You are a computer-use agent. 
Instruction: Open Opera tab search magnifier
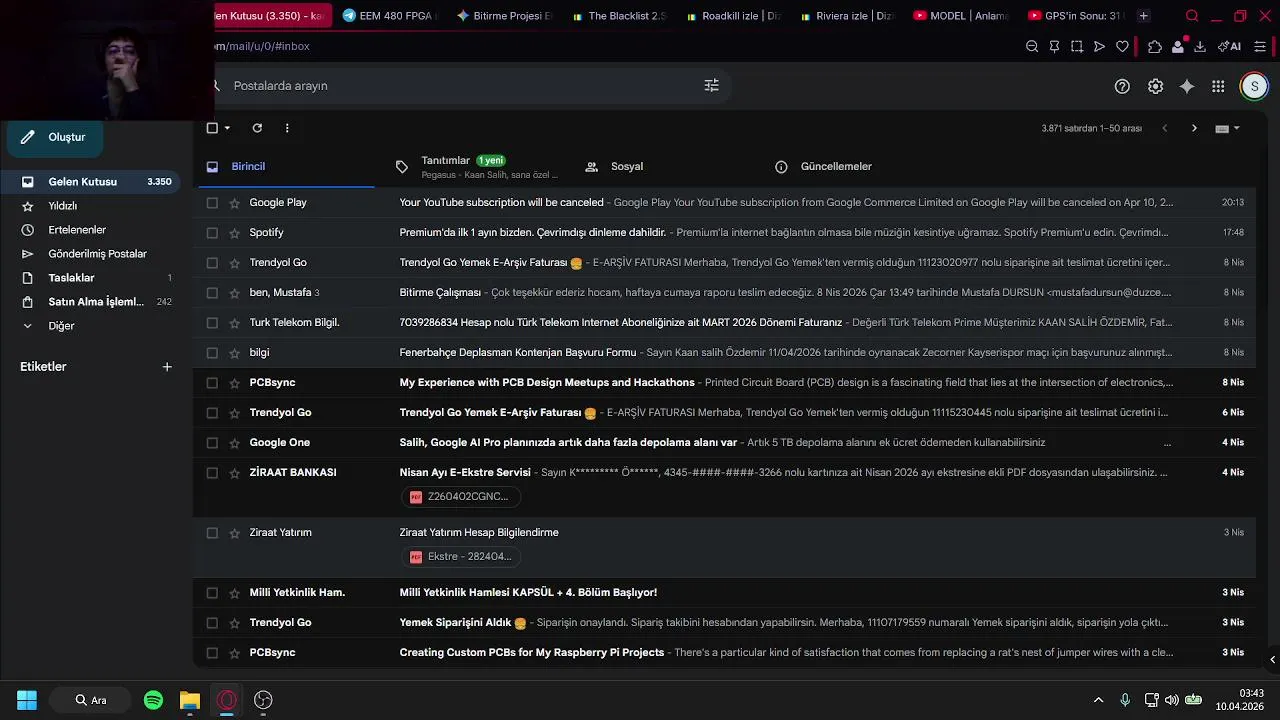[x=1192, y=16]
